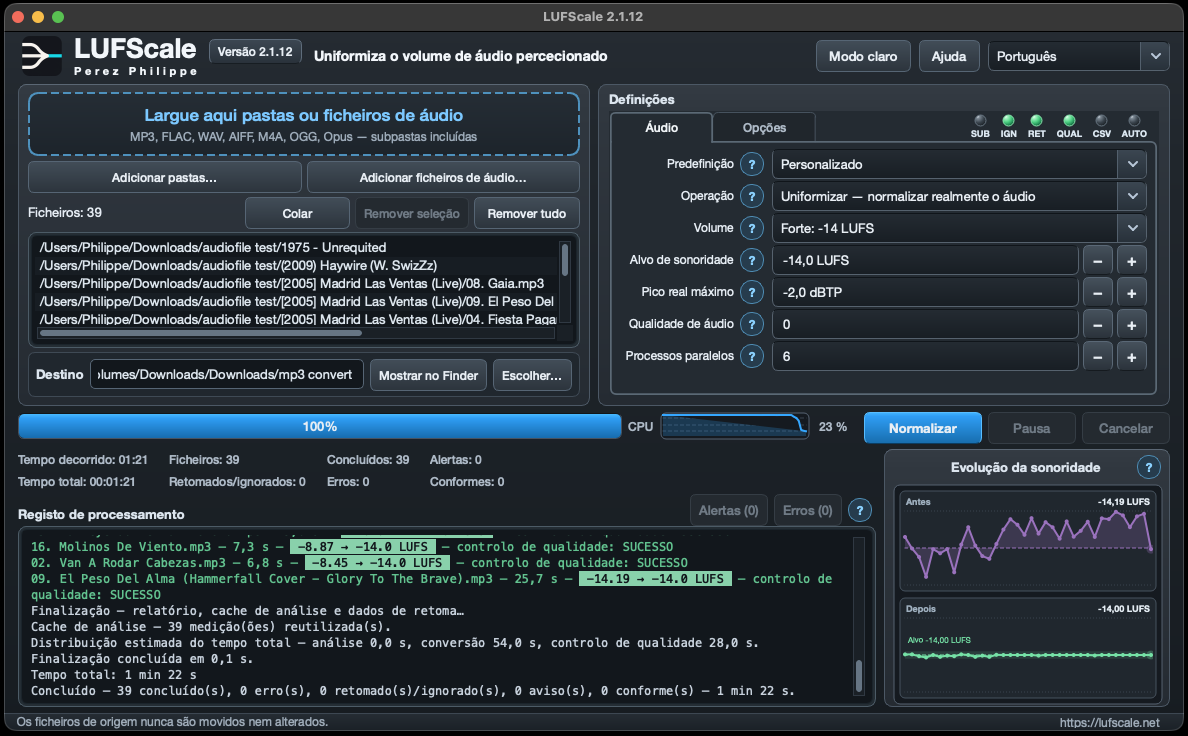Open help for Predefinição setting
This screenshot has height=736, width=1188.
[752, 164]
